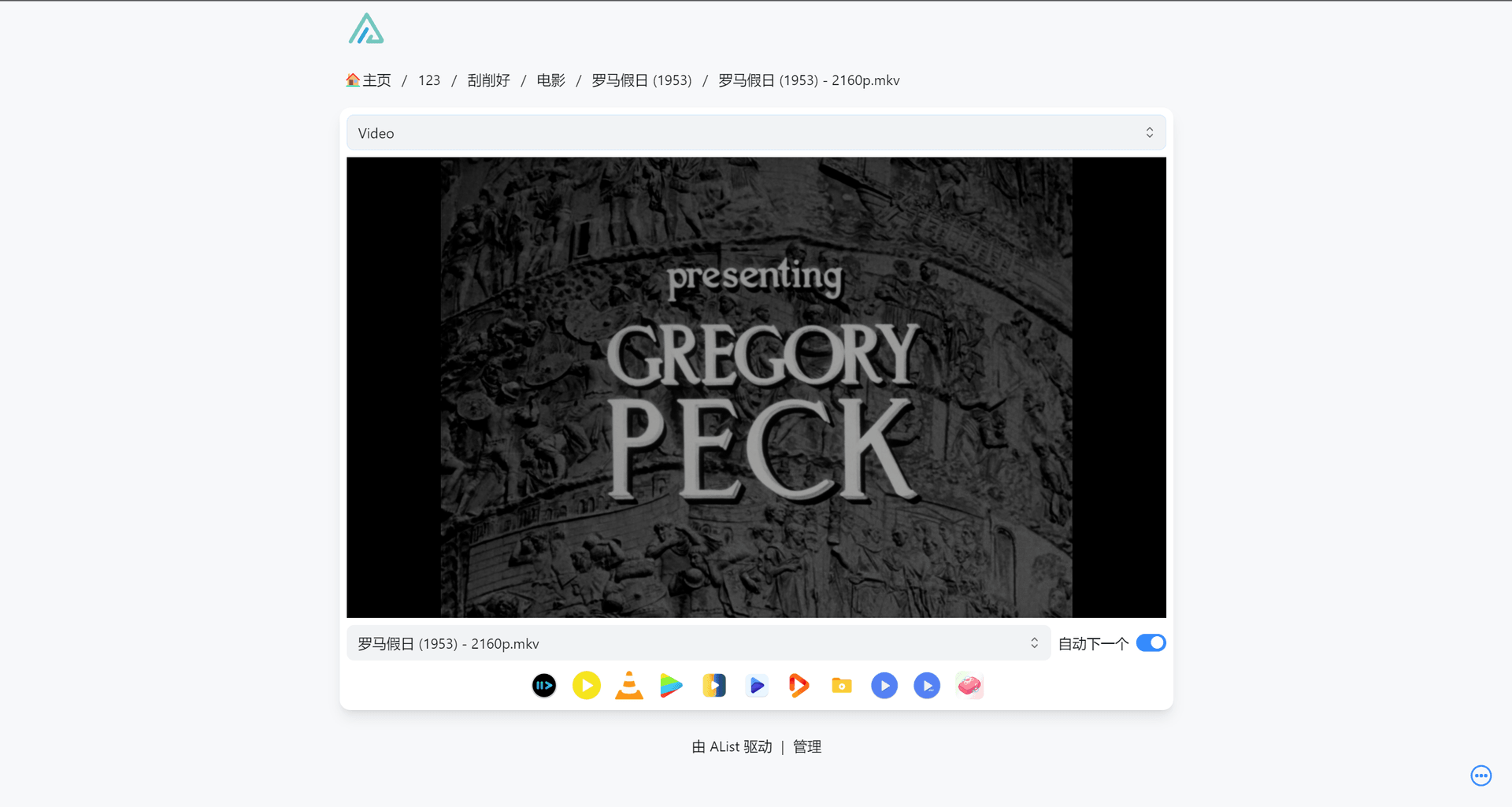The width and height of the screenshot is (1512, 807).
Task: Navigate to 电影 folder breadcrumb
Action: coord(551,80)
